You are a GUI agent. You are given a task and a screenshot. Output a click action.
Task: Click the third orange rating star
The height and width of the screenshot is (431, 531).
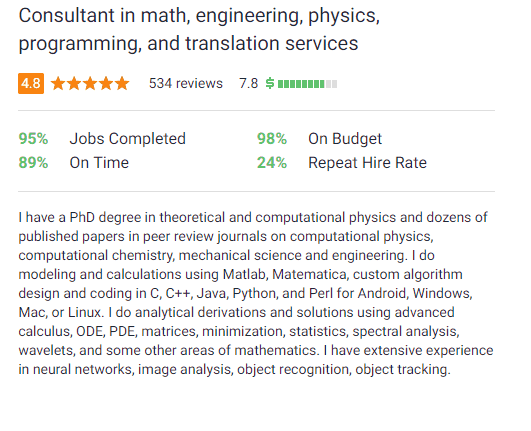pyautogui.click(x=90, y=83)
